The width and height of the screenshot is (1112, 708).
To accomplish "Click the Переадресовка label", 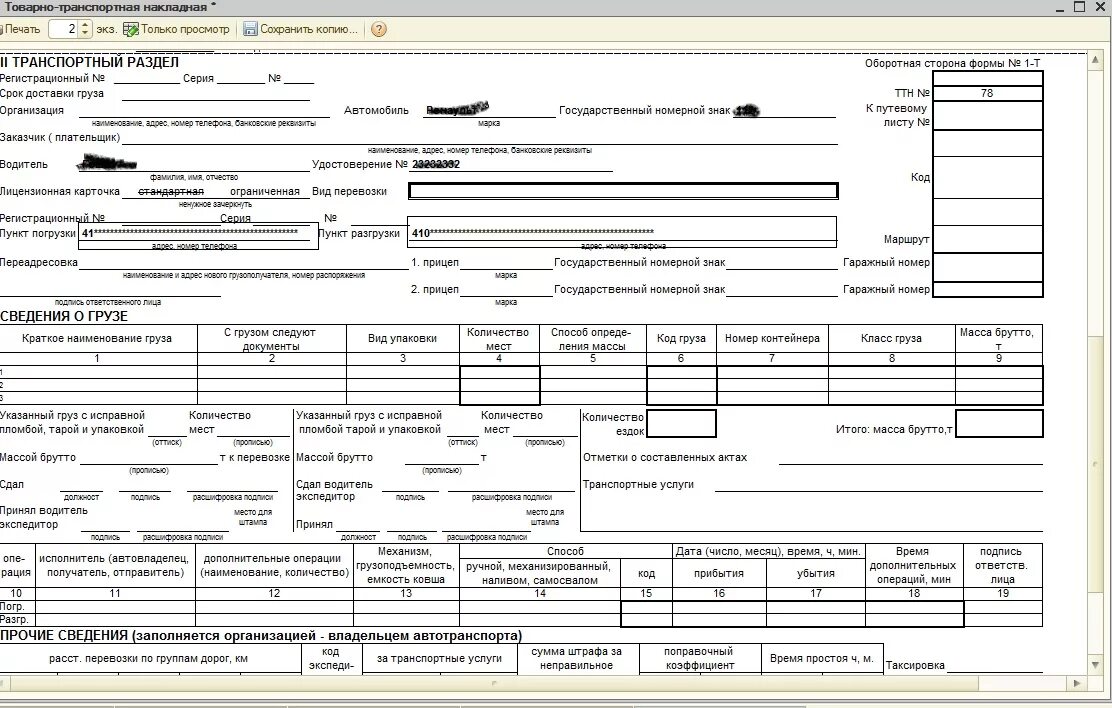I will coord(39,262).
